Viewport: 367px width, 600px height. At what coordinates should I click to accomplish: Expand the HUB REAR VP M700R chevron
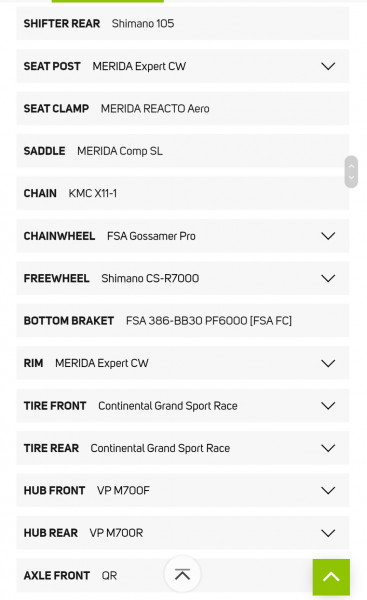[x=328, y=533]
